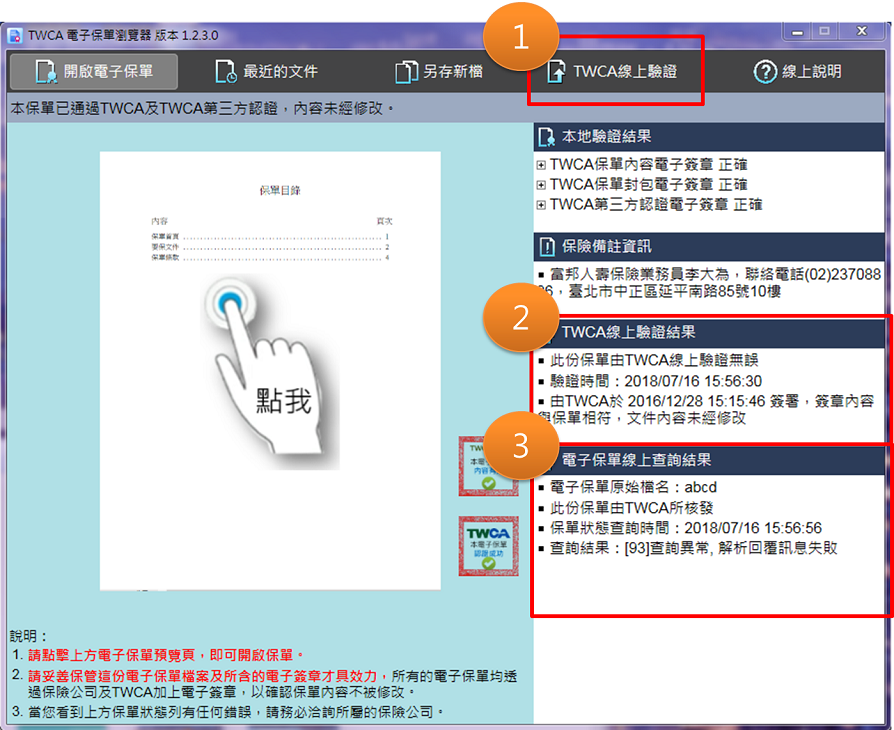
Task: Maximize the TWCA viewer window
Action: (825, 32)
